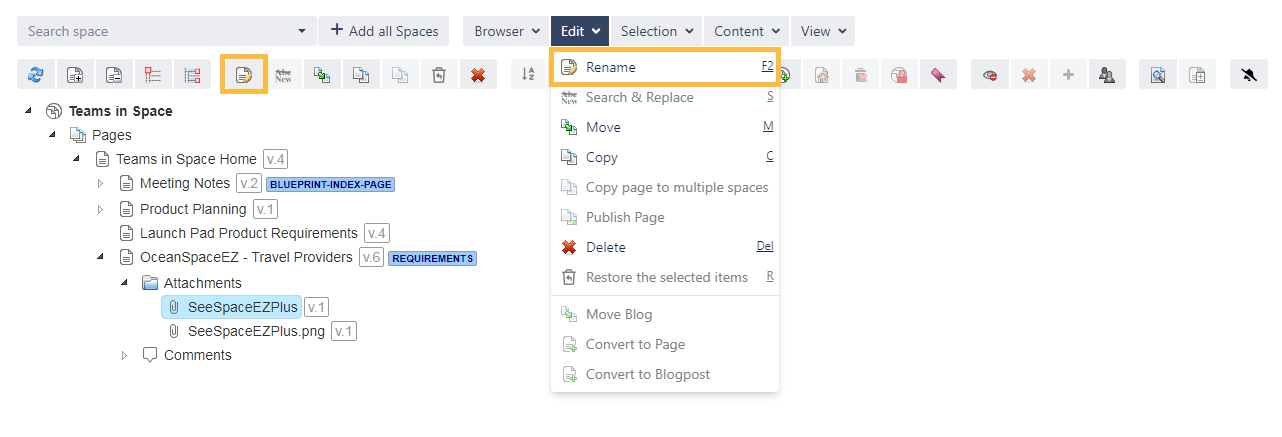Select Delete in the Edit menu
The image size is (1282, 437).
(605, 247)
